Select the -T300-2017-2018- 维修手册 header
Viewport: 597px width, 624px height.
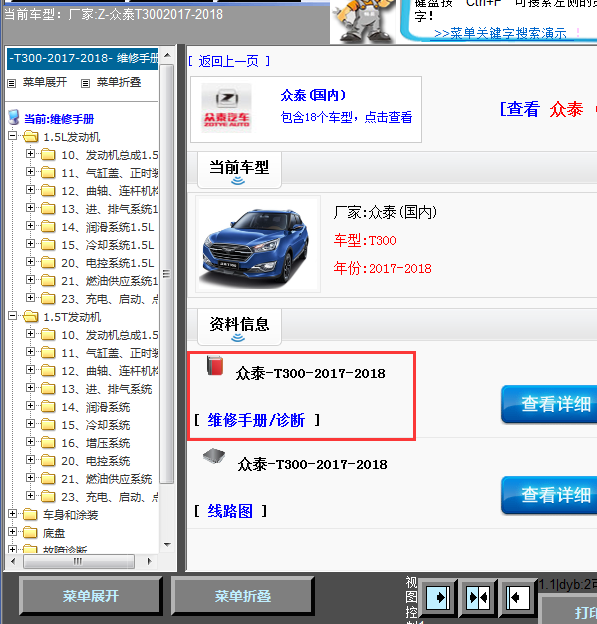(x=83, y=58)
